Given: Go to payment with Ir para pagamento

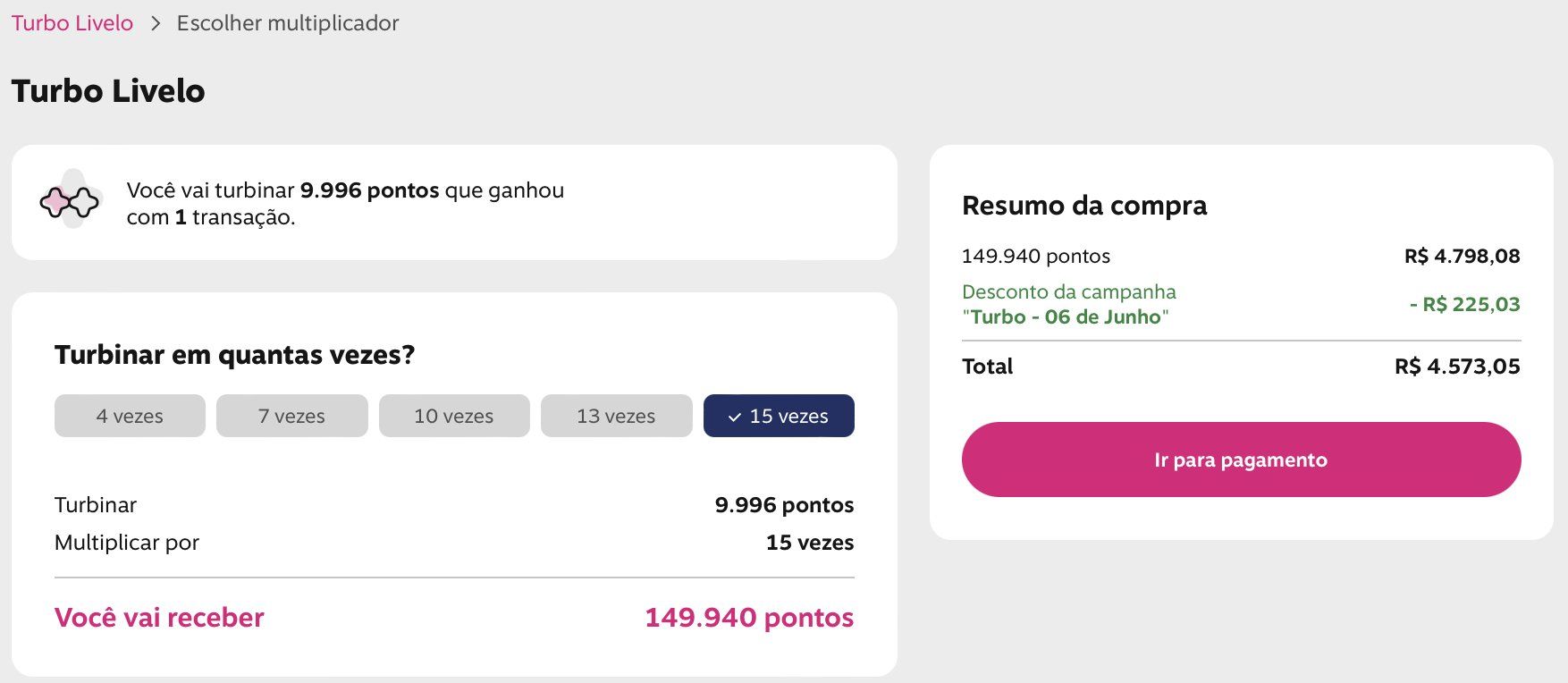Looking at the screenshot, I should click(1241, 460).
